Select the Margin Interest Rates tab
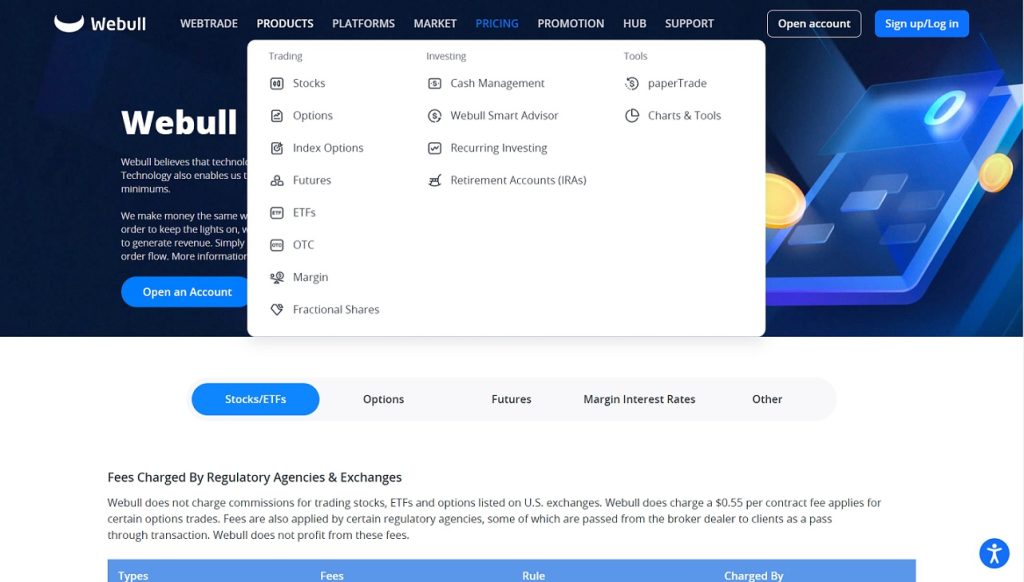1024x582 pixels. pos(639,399)
